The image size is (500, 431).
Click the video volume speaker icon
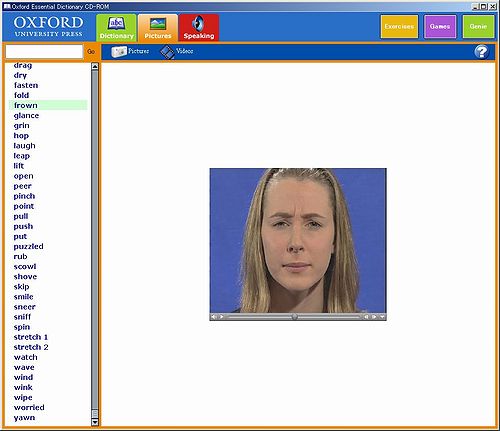[x=214, y=317]
